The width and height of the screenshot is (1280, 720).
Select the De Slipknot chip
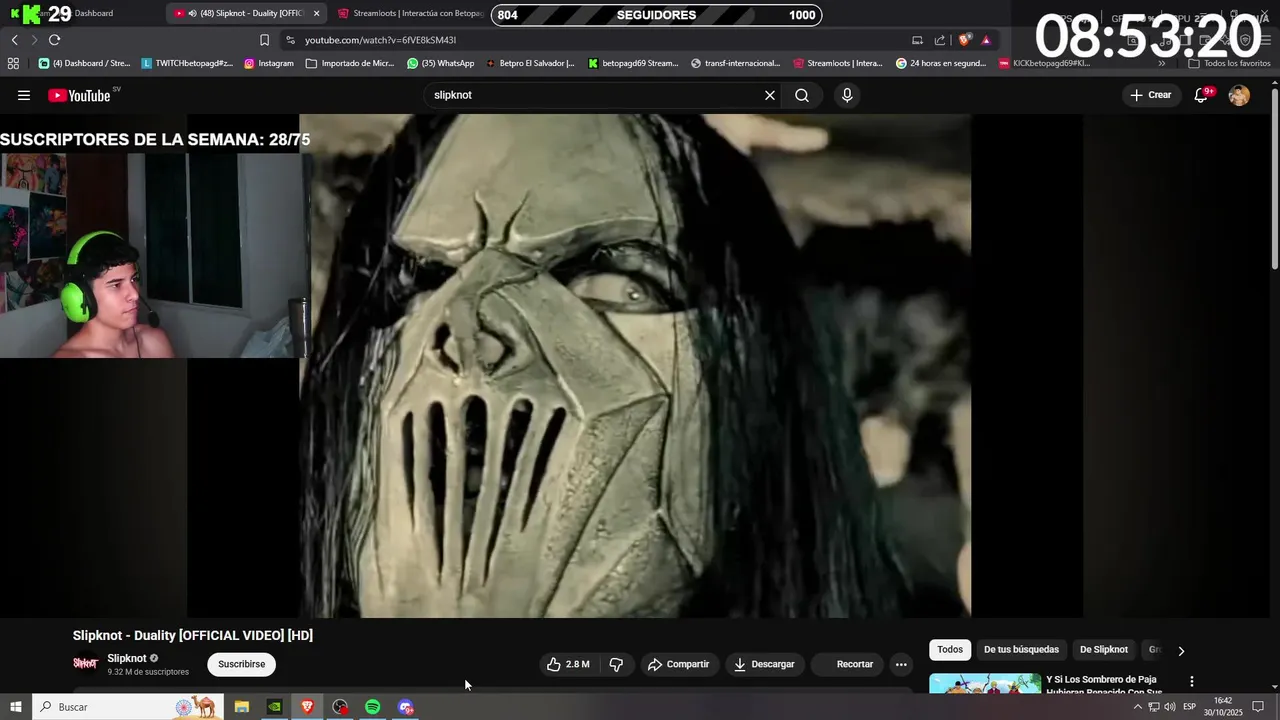1104,650
